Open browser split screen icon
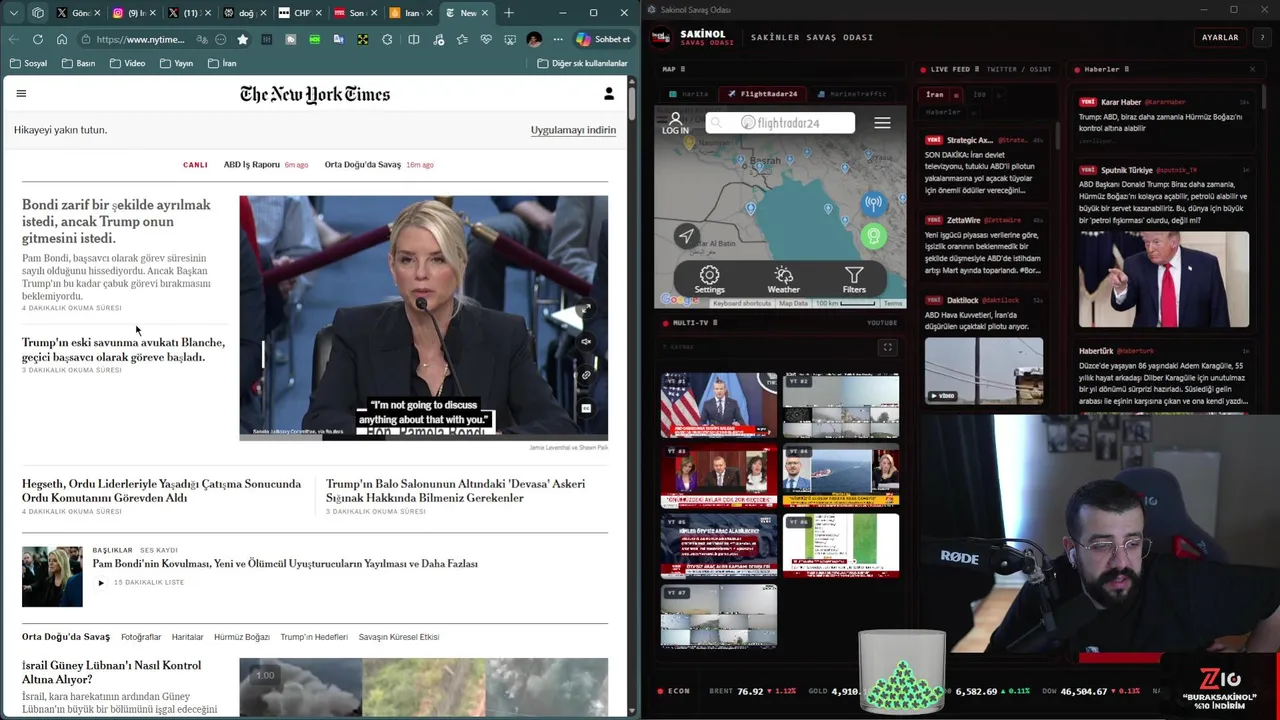The height and width of the screenshot is (720, 1280). pyautogui.click(x=414, y=39)
